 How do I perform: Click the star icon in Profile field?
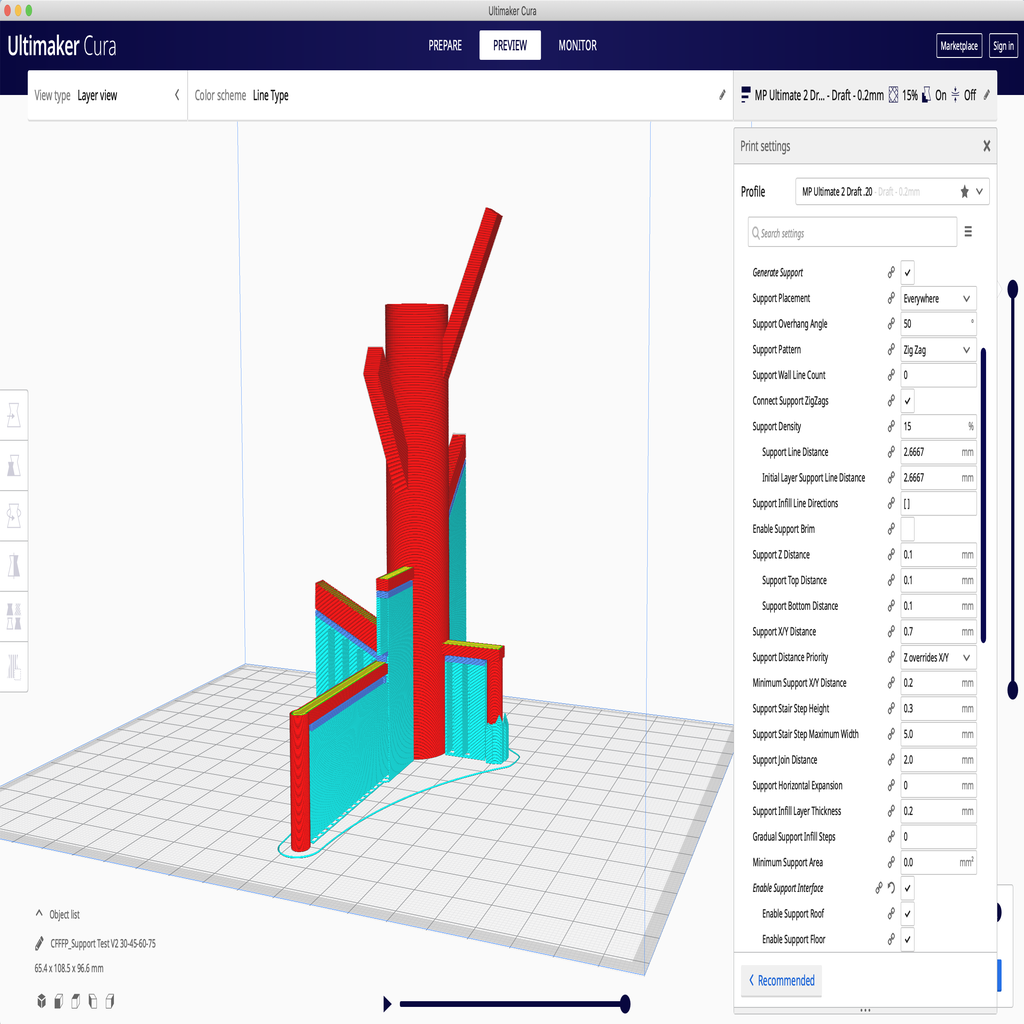(x=964, y=192)
